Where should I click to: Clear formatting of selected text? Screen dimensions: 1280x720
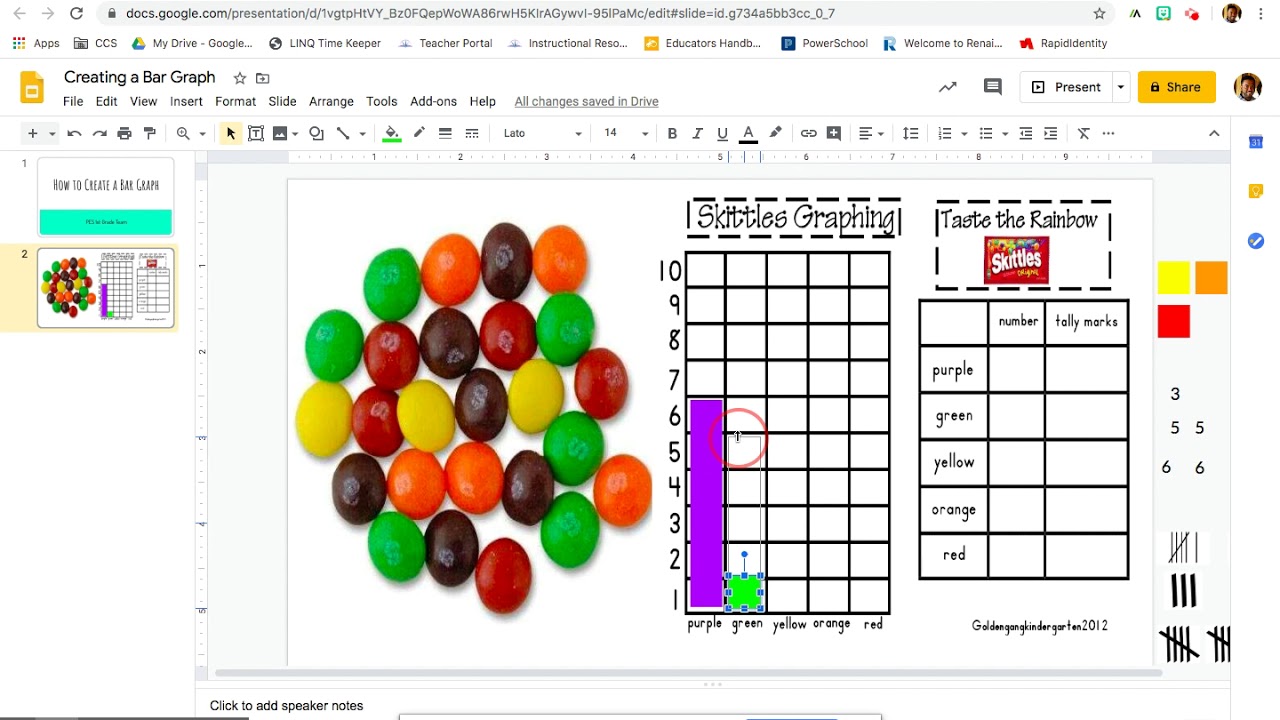[1083, 133]
